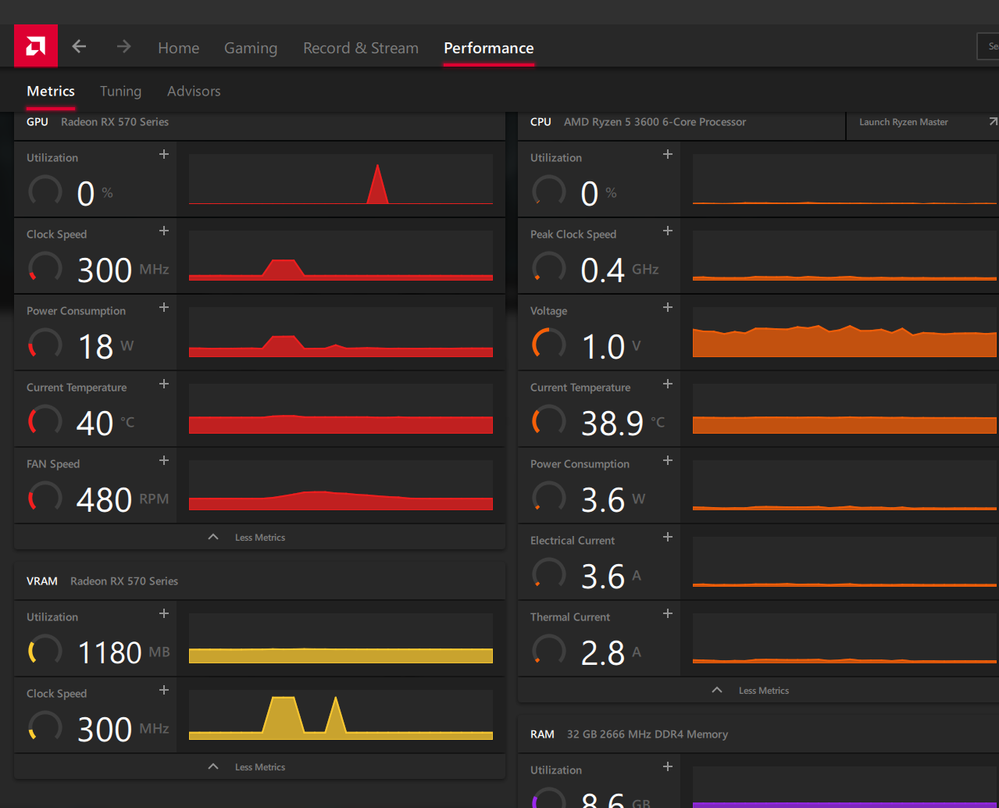This screenshot has width=999, height=808.
Task: Click the GPU Utilization graph
Action: coord(341,179)
